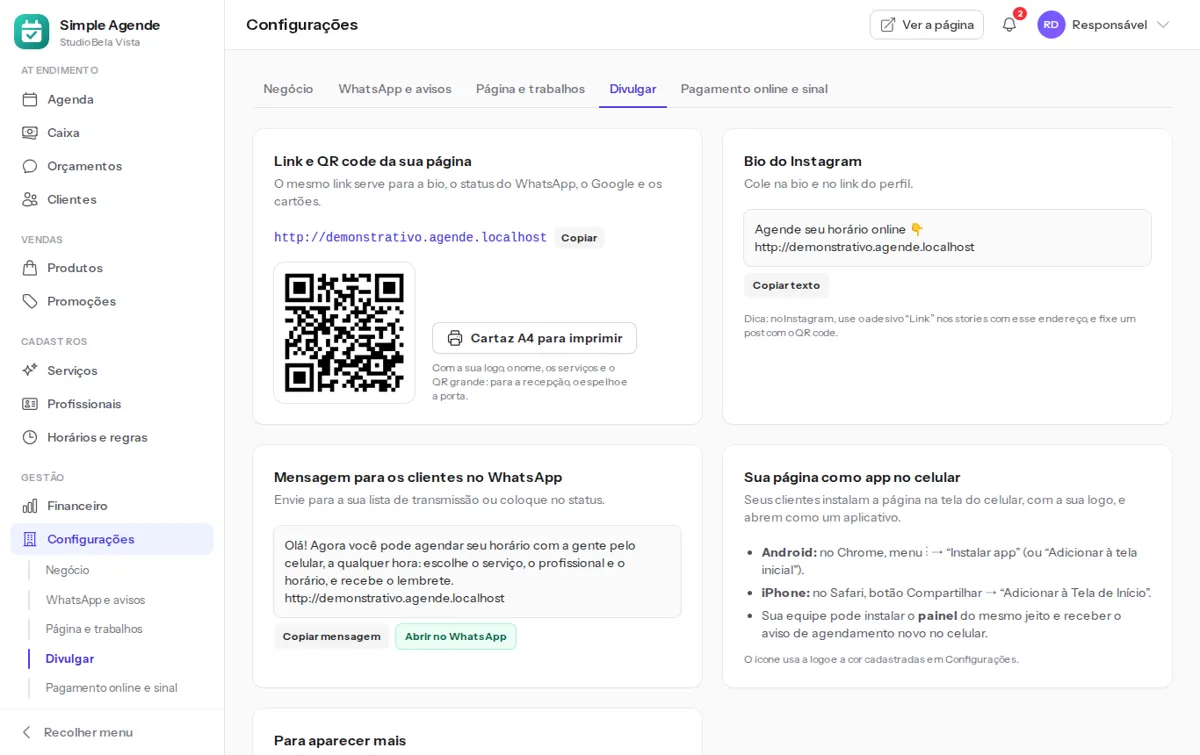The height and width of the screenshot is (755, 1200).
Task: Select Divulgar in the sidebar submenu
Action: click(70, 659)
